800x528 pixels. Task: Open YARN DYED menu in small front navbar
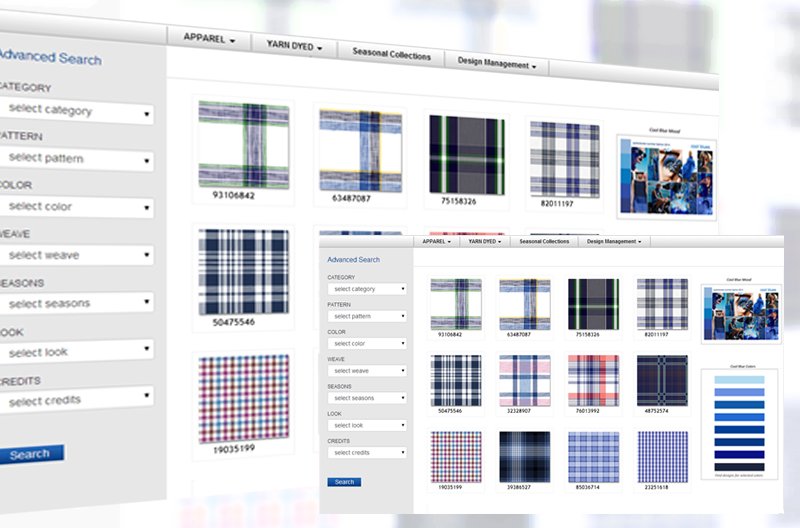click(x=485, y=241)
